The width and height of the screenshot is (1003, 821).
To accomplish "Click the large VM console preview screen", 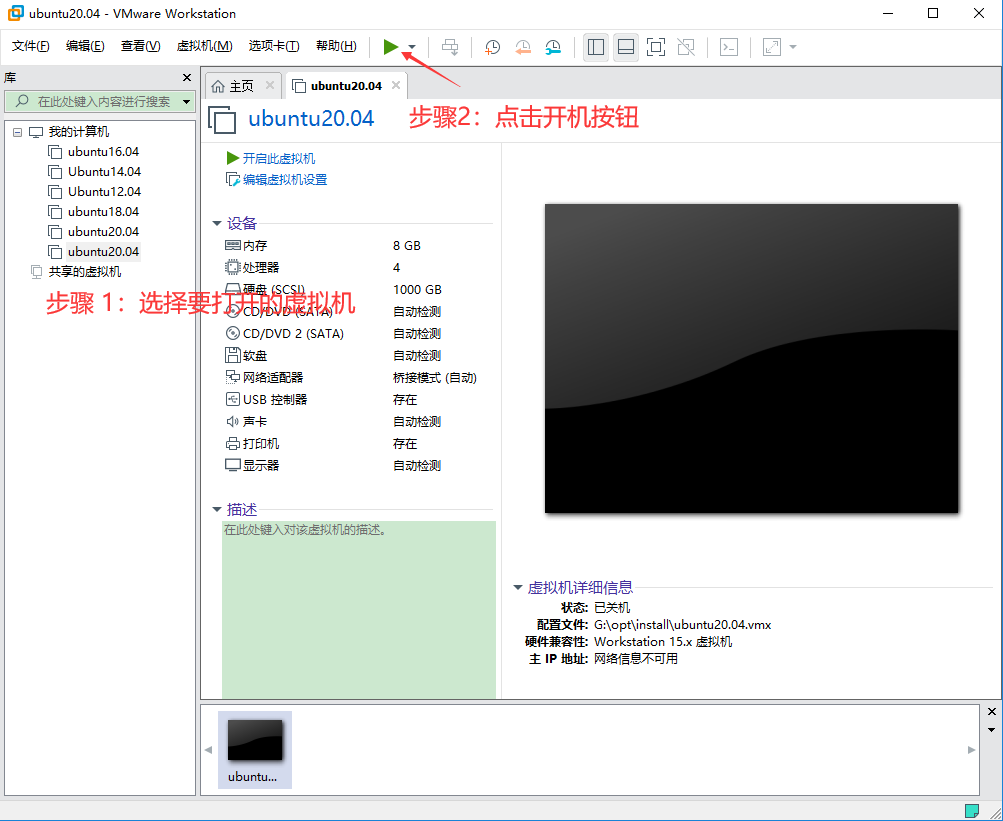I will 752,358.
